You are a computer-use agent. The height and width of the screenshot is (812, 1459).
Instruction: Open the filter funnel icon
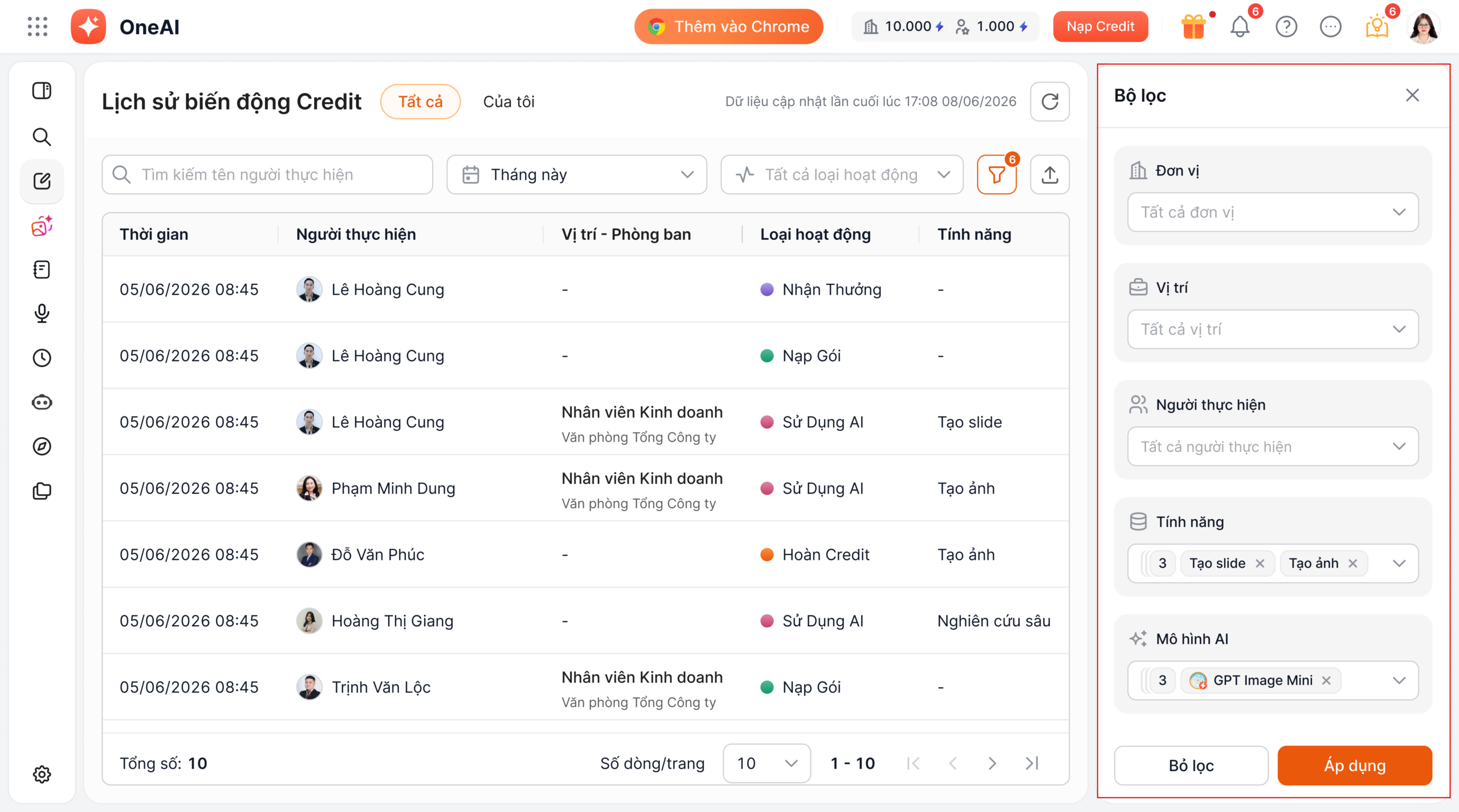(997, 174)
